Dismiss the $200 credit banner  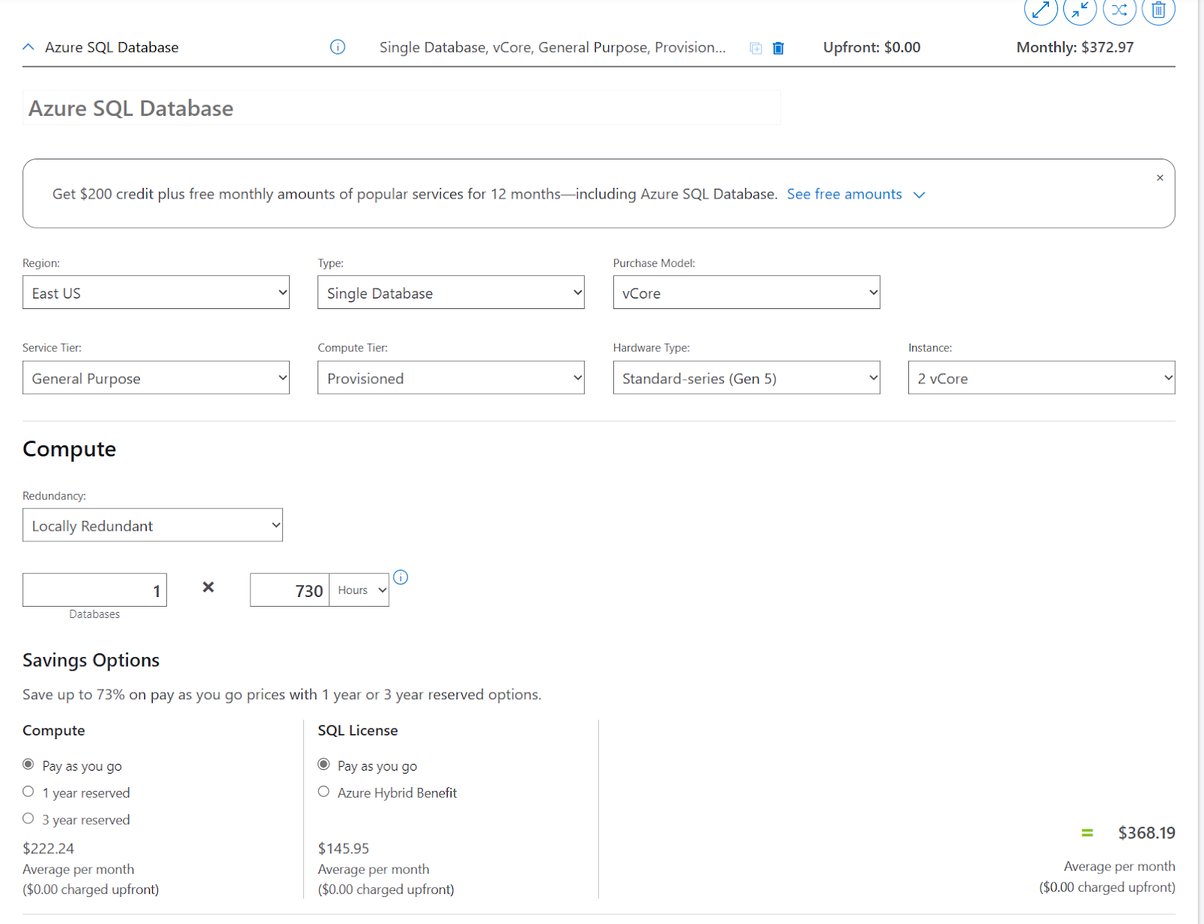(1159, 177)
